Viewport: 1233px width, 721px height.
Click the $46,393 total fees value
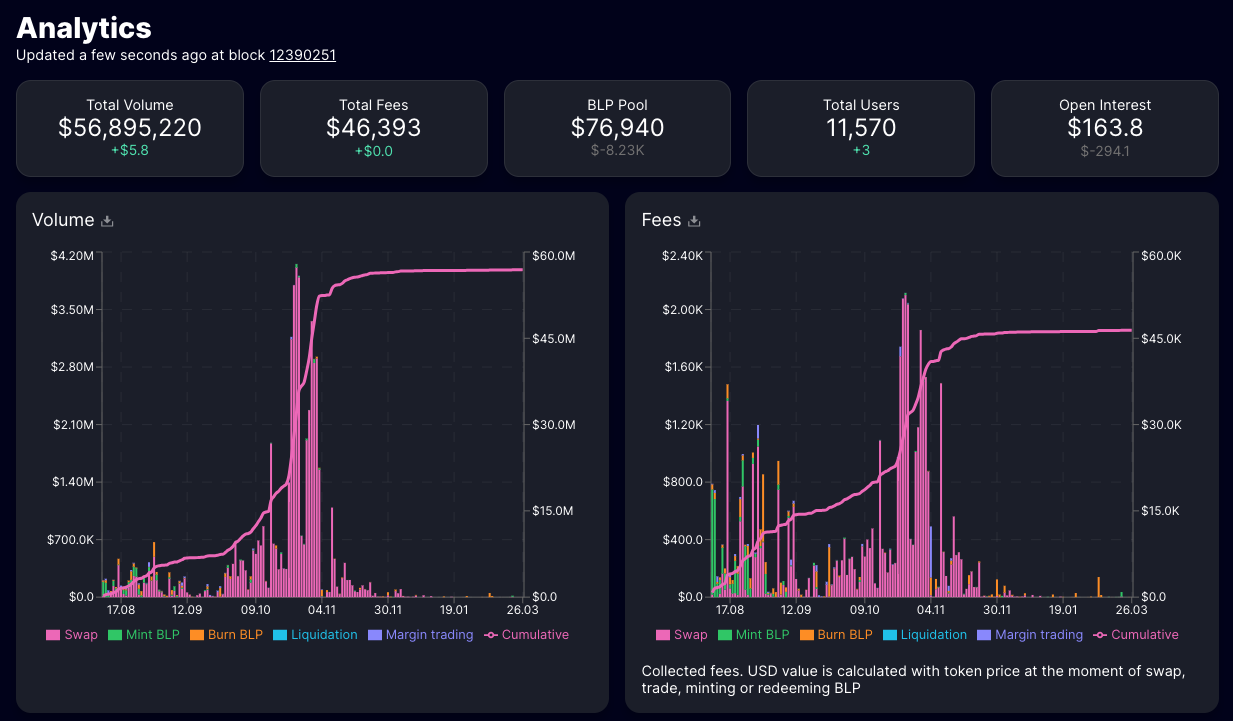pos(374,128)
